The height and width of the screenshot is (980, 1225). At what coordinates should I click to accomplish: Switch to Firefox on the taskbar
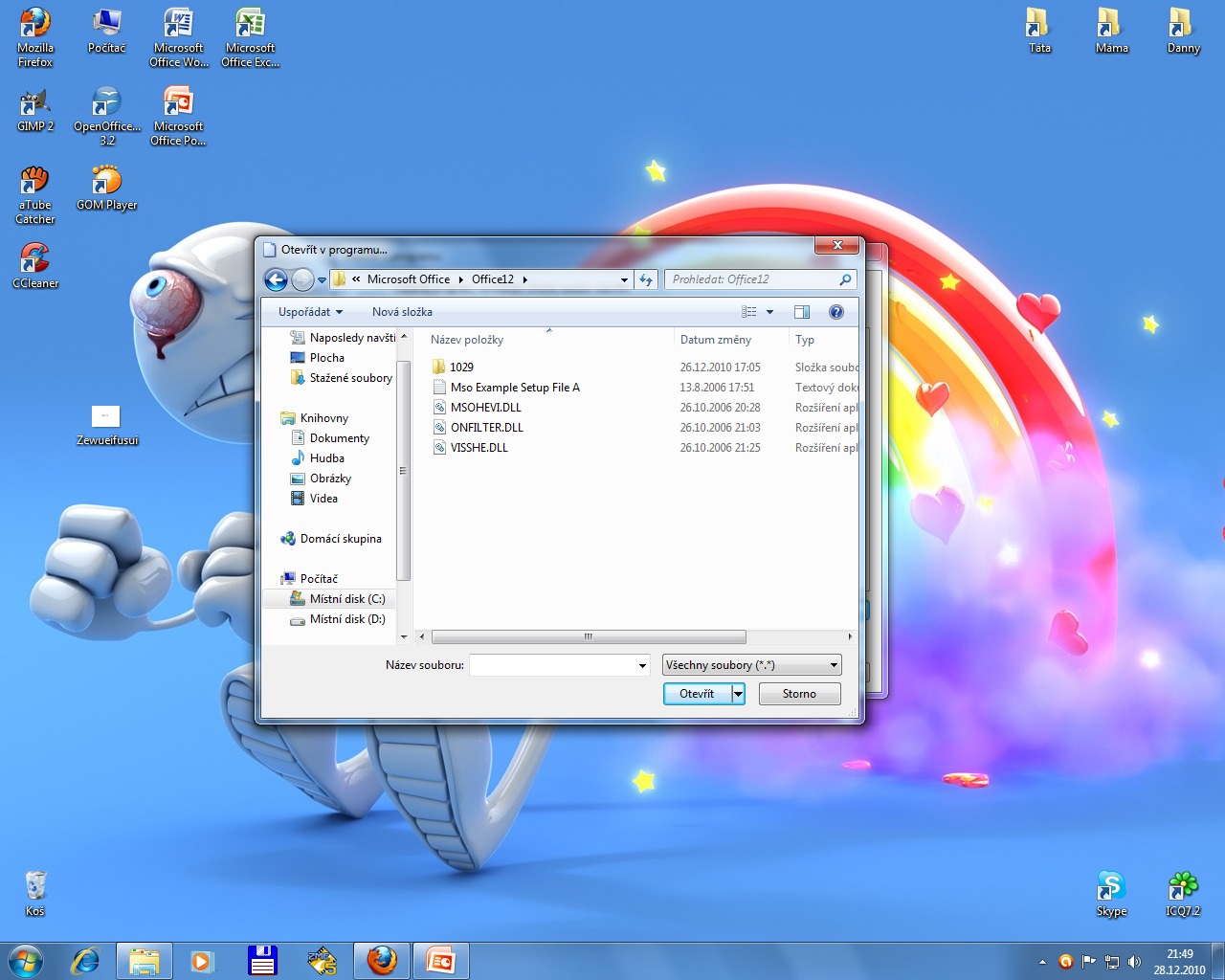[382, 960]
